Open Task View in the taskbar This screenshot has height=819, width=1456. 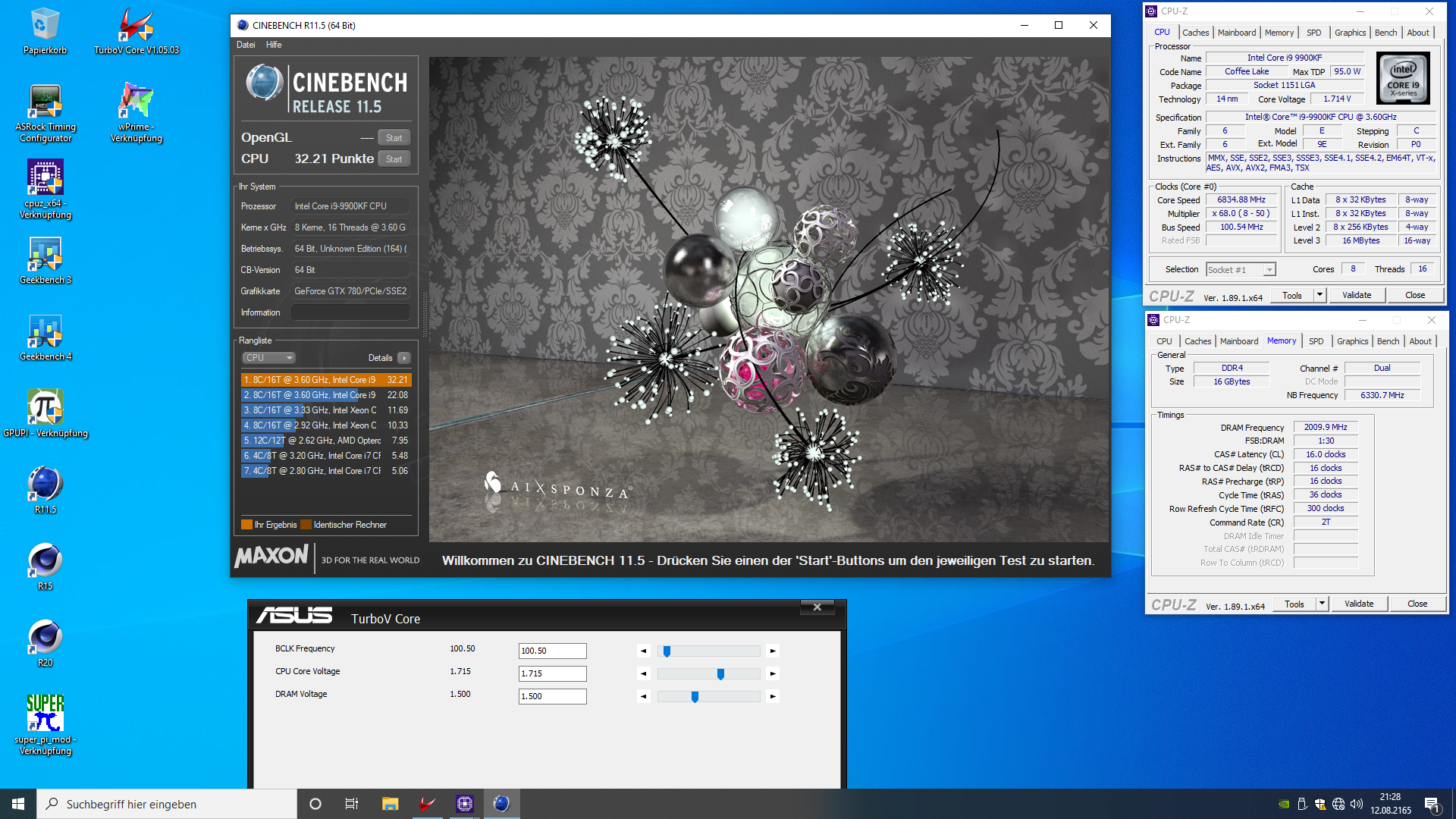[x=352, y=804]
